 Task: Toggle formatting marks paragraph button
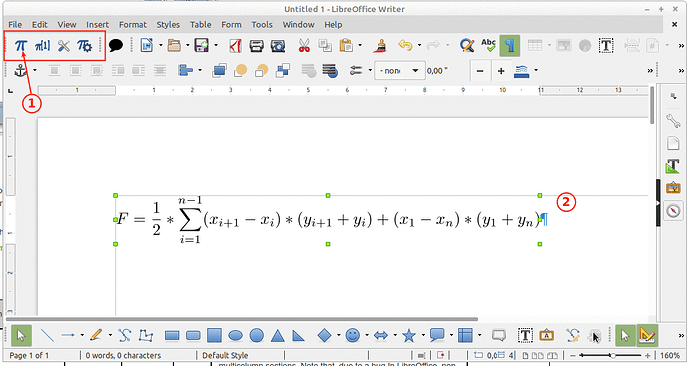(x=510, y=45)
